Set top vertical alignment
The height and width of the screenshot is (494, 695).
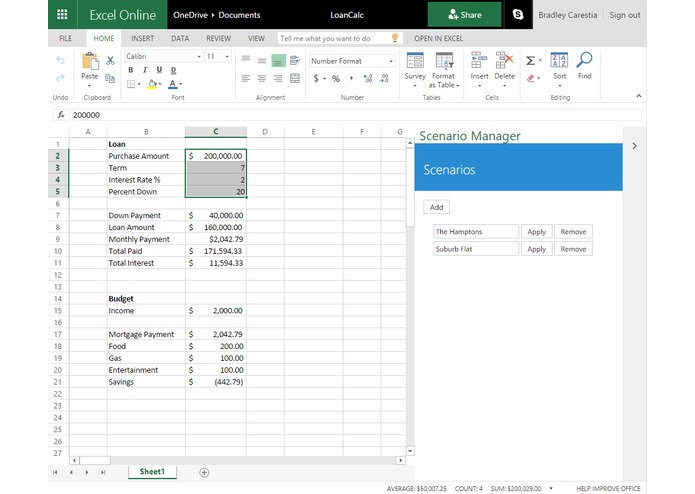pos(246,59)
